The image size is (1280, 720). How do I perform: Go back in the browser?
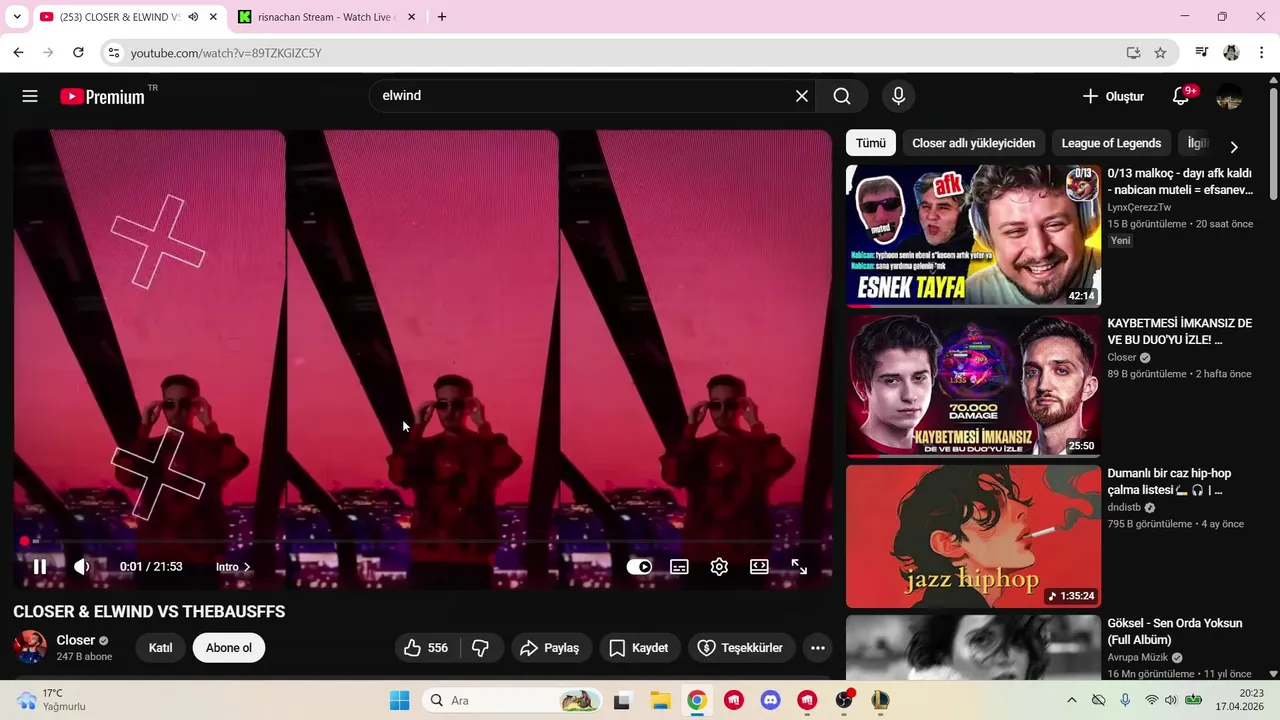click(18, 53)
